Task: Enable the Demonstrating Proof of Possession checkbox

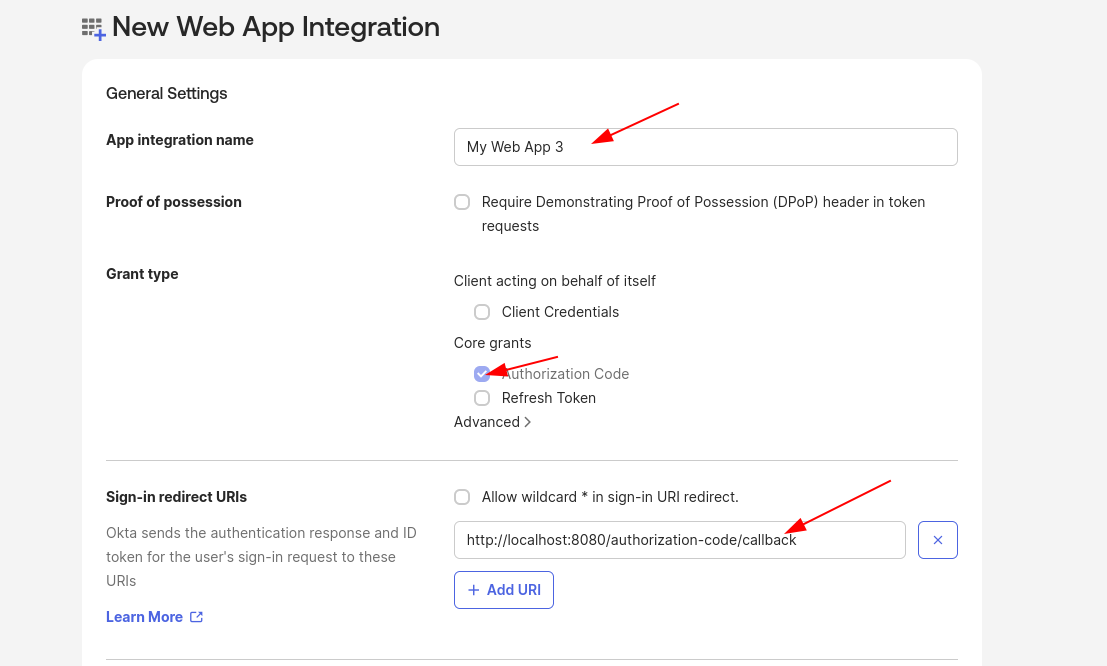Action: click(x=462, y=202)
